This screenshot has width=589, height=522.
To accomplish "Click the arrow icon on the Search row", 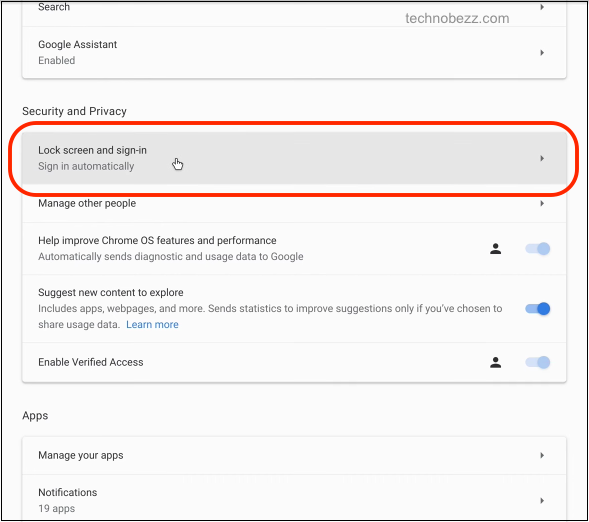I will [542, 7].
